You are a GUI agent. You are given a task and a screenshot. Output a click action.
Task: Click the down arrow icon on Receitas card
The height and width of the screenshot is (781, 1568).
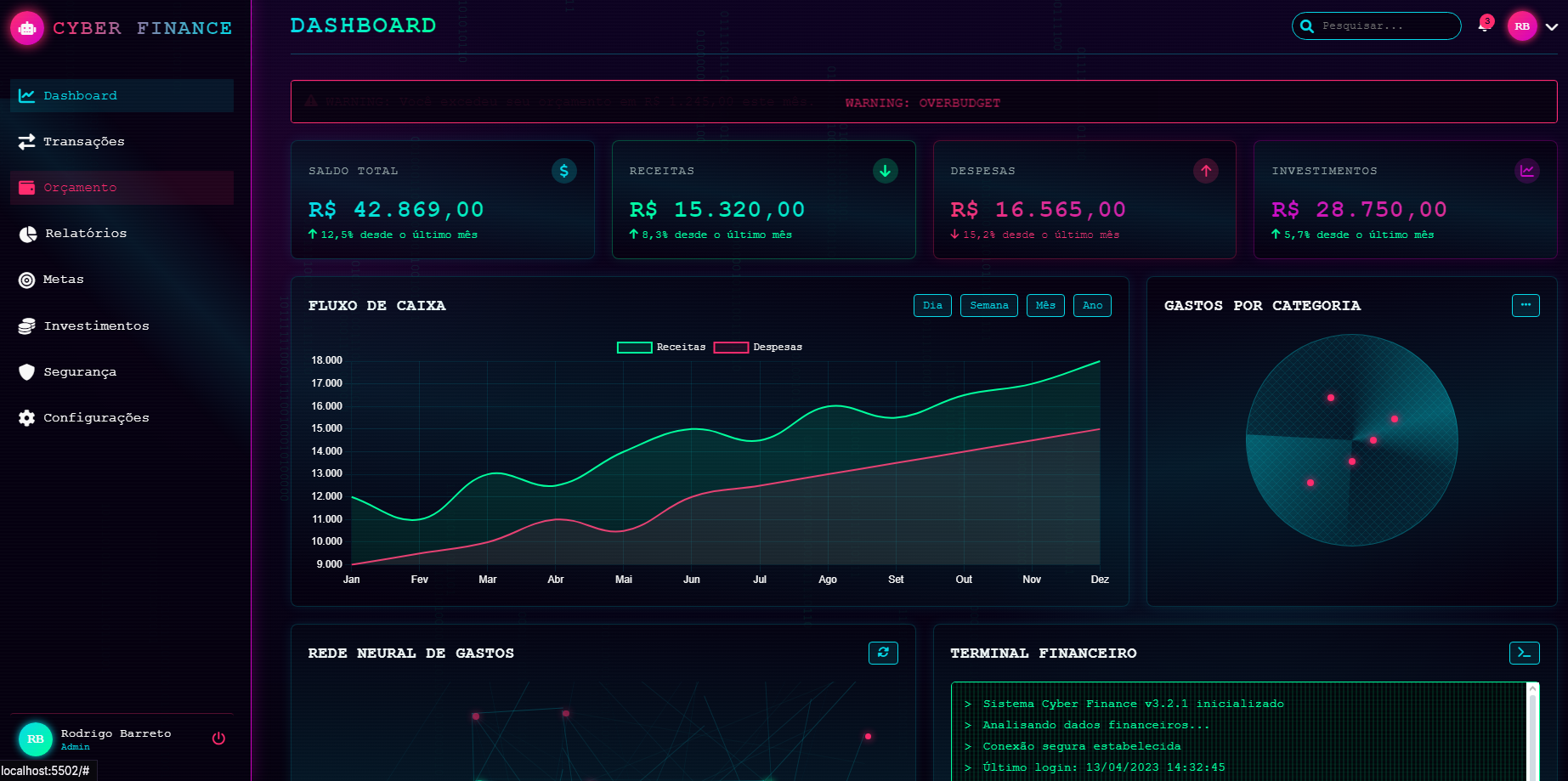pos(885,171)
